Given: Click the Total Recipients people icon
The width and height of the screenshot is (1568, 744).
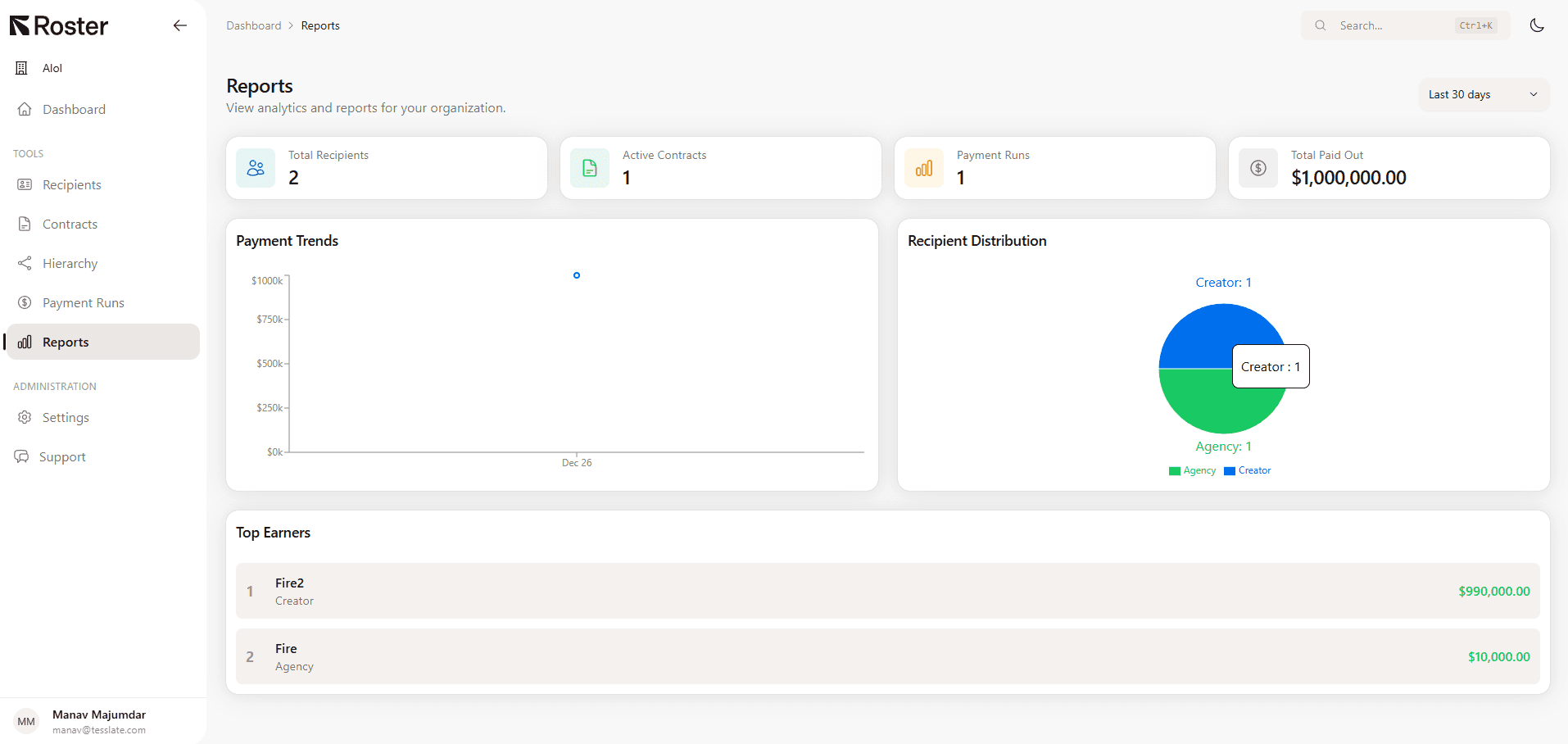Looking at the screenshot, I should 256,168.
